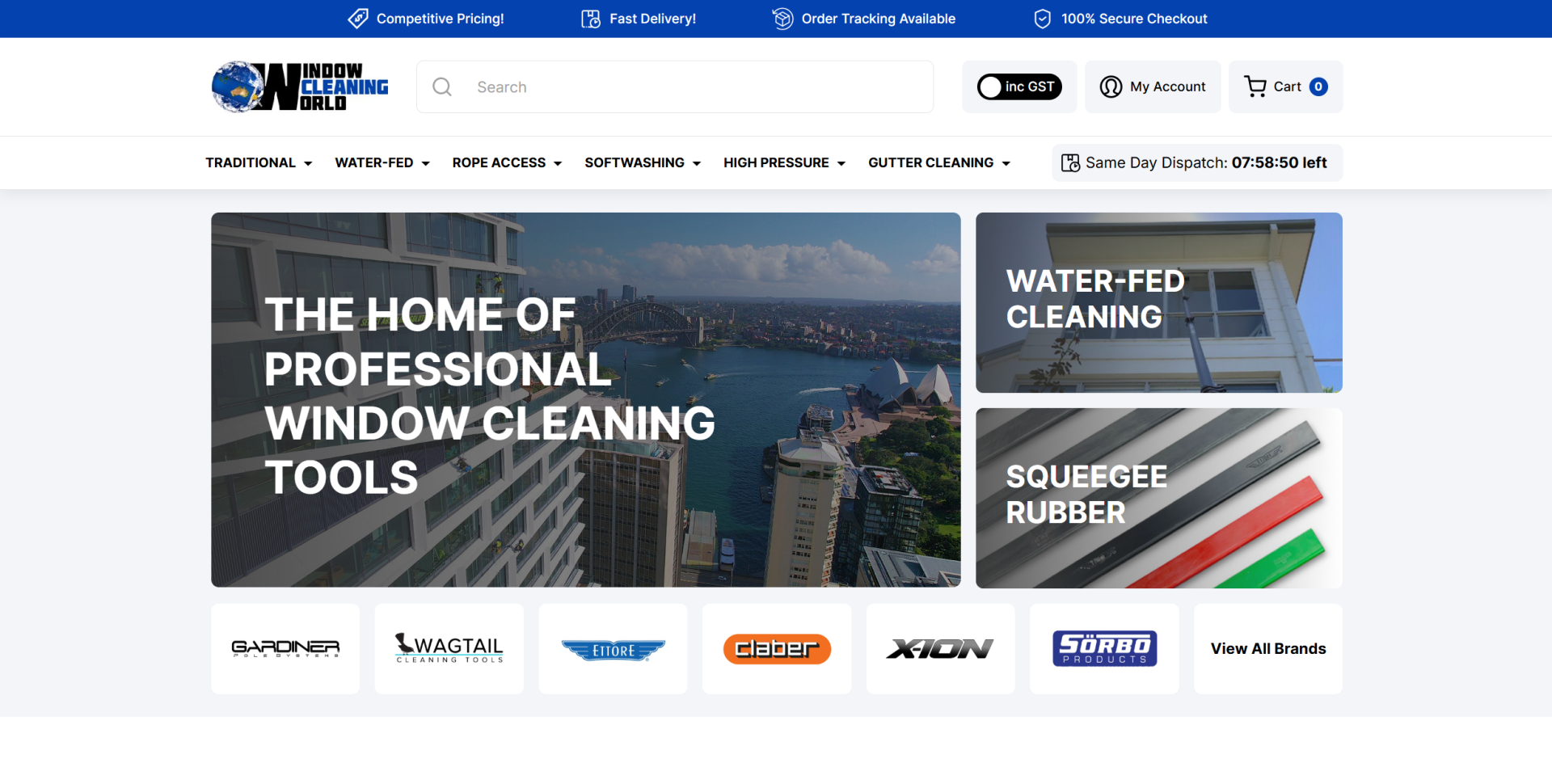Open the Ettore brand logo
The image size is (1552, 784).
click(x=613, y=649)
